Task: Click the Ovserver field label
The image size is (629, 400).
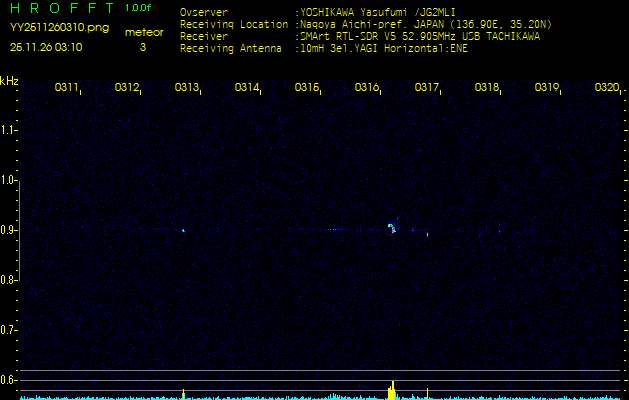Action: point(204,12)
